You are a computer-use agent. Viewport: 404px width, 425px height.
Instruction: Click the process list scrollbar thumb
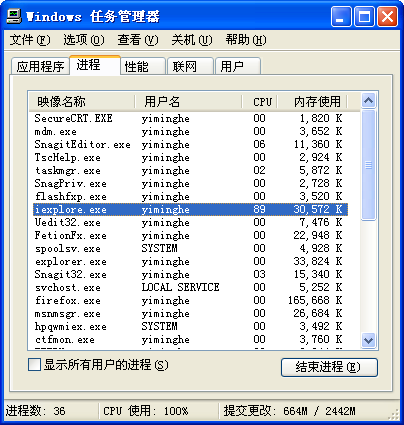(368, 165)
